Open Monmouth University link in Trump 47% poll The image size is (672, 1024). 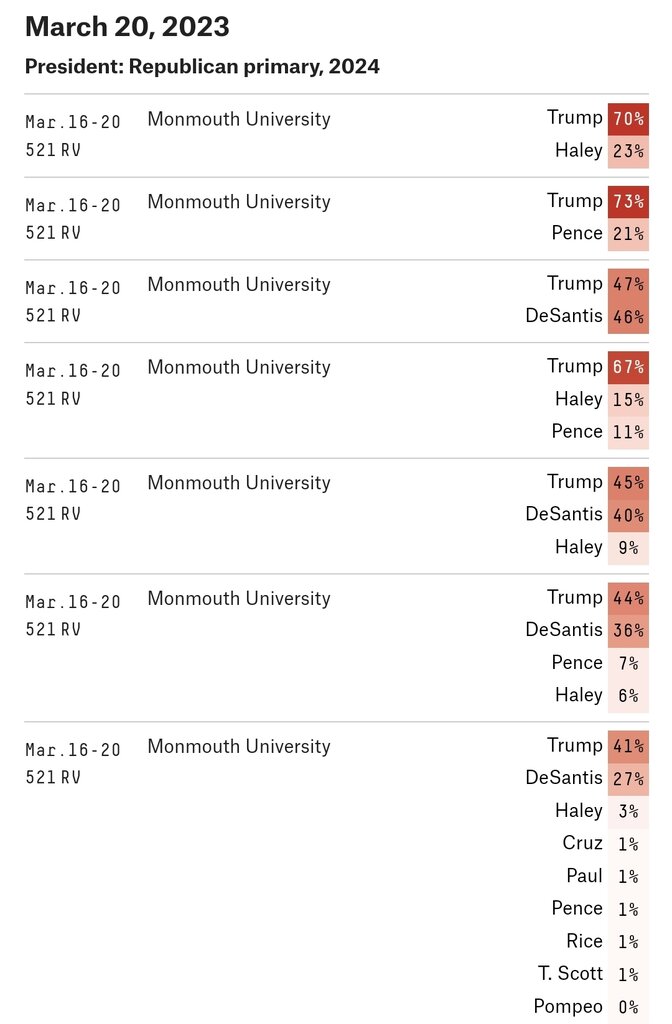[238, 284]
